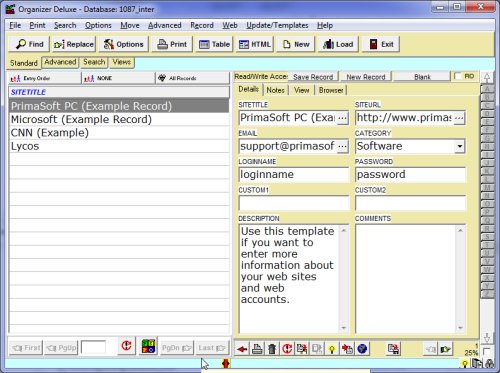This screenshot has width=500, height=373.
Task: Click the HTML export button
Action: point(255,44)
